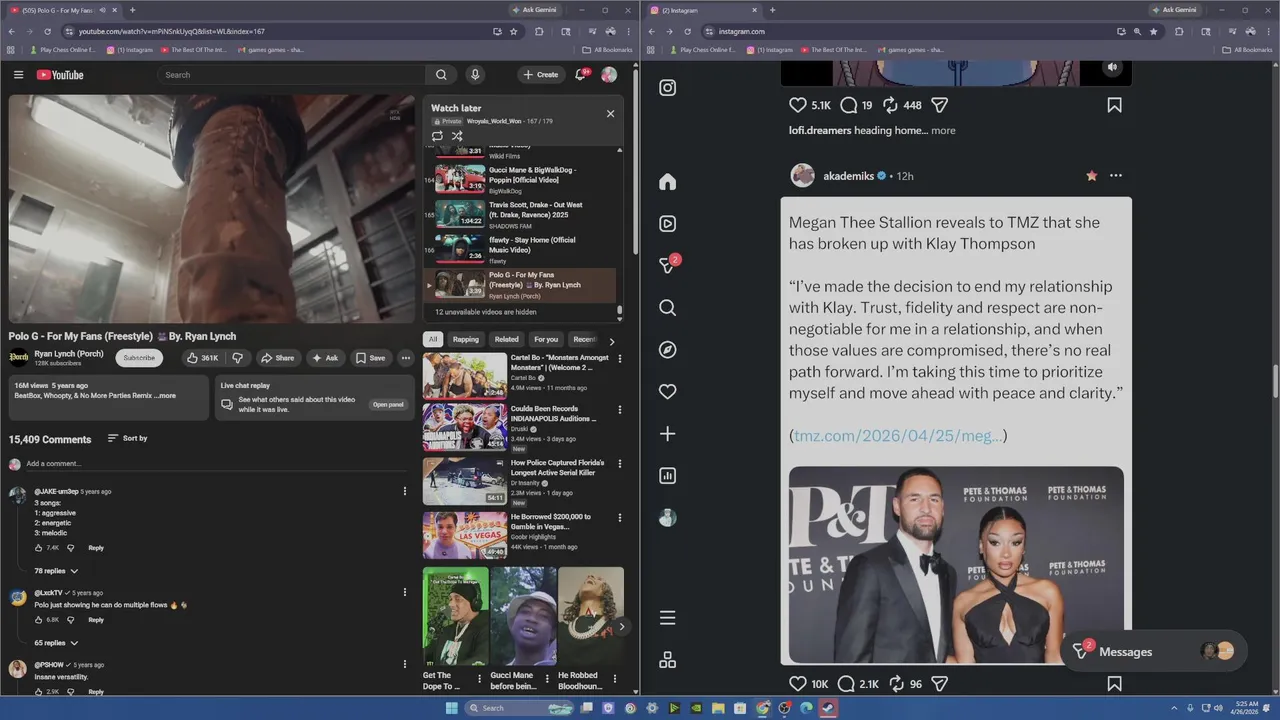Unmute the lofi.dreamers video

[x=1112, y=68]
